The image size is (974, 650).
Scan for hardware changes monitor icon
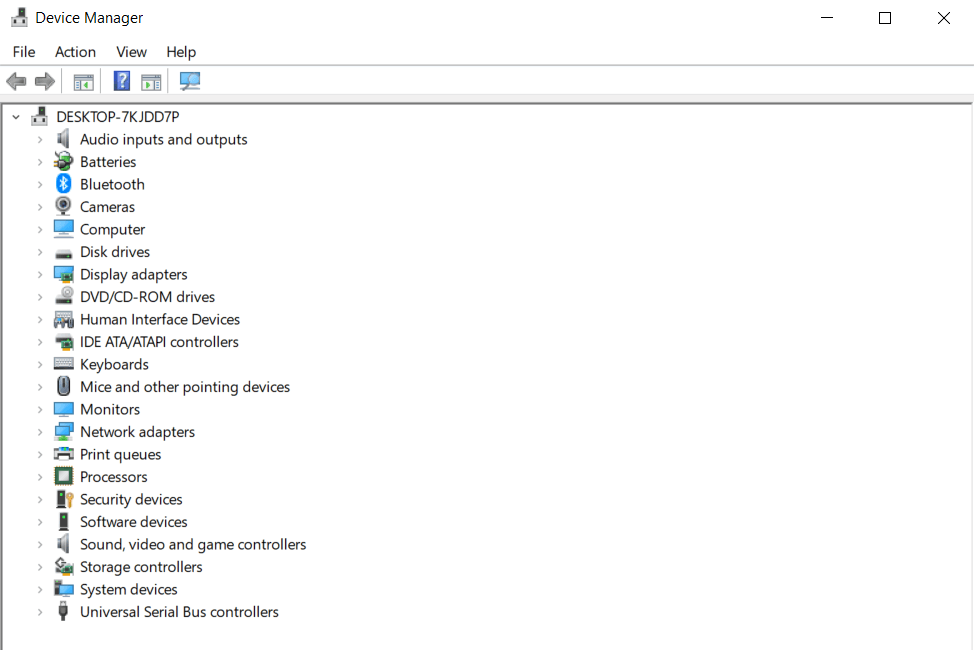pyautogui.click(x=189, y=81)
